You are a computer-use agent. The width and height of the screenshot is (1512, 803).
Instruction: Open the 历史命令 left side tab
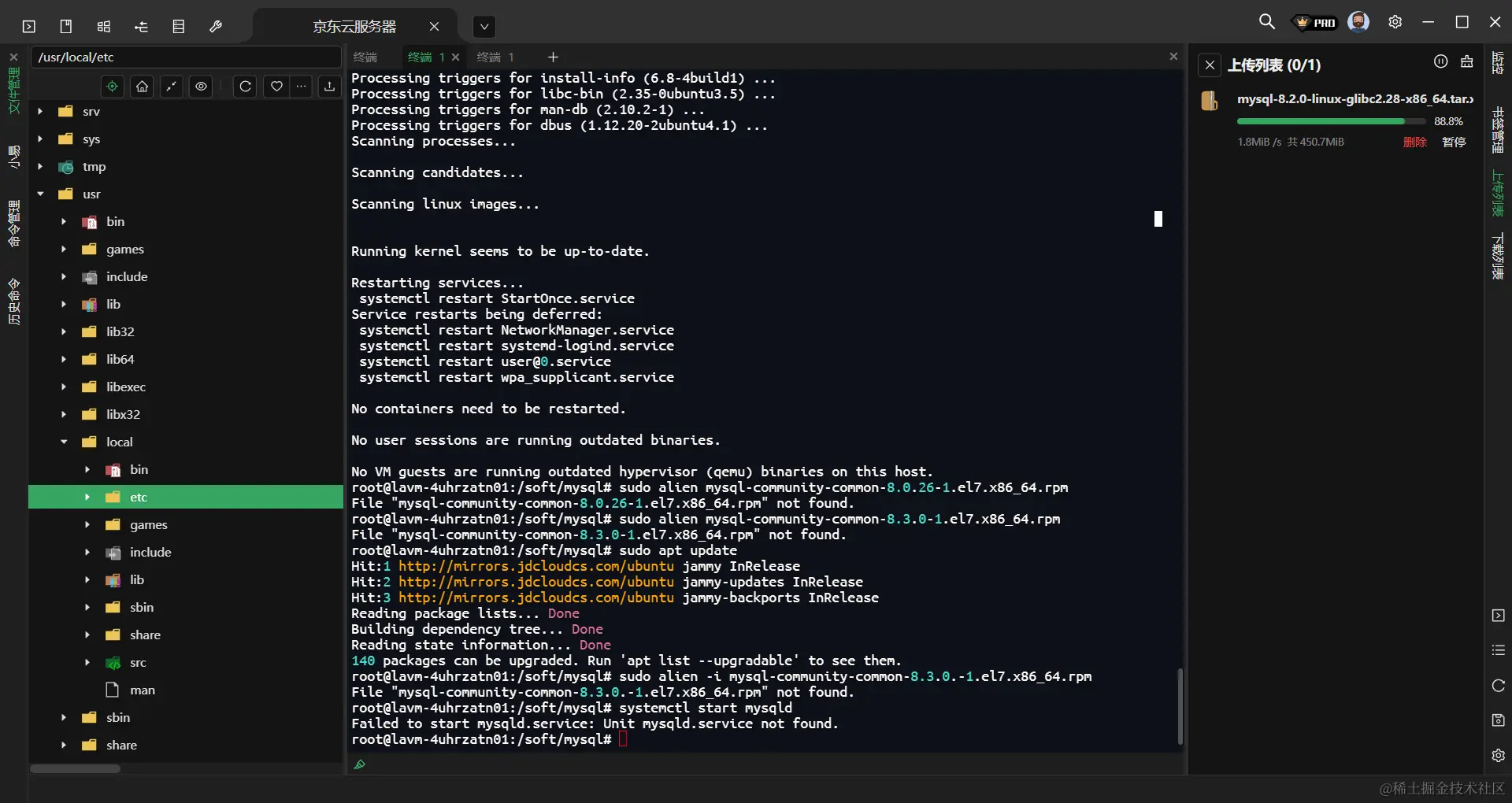(x=14, y=302)
